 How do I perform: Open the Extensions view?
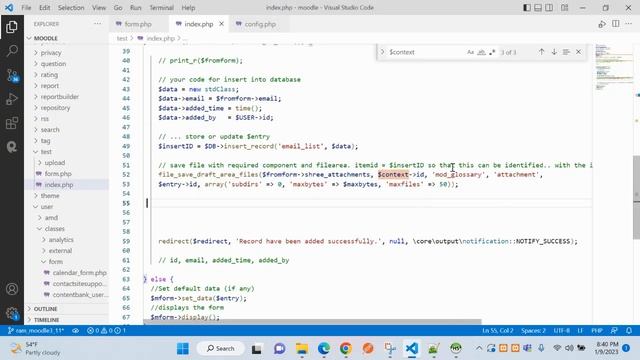[12, 123]
